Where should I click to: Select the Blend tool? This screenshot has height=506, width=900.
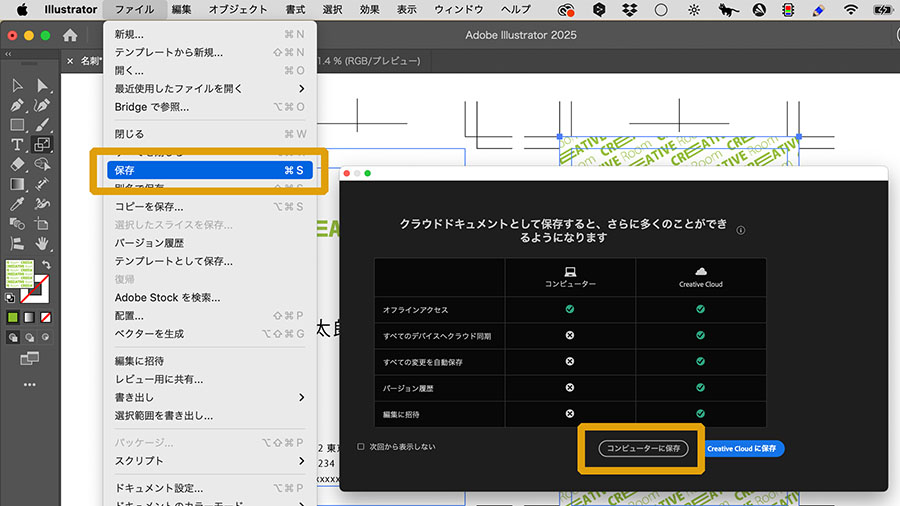point(17,224)
